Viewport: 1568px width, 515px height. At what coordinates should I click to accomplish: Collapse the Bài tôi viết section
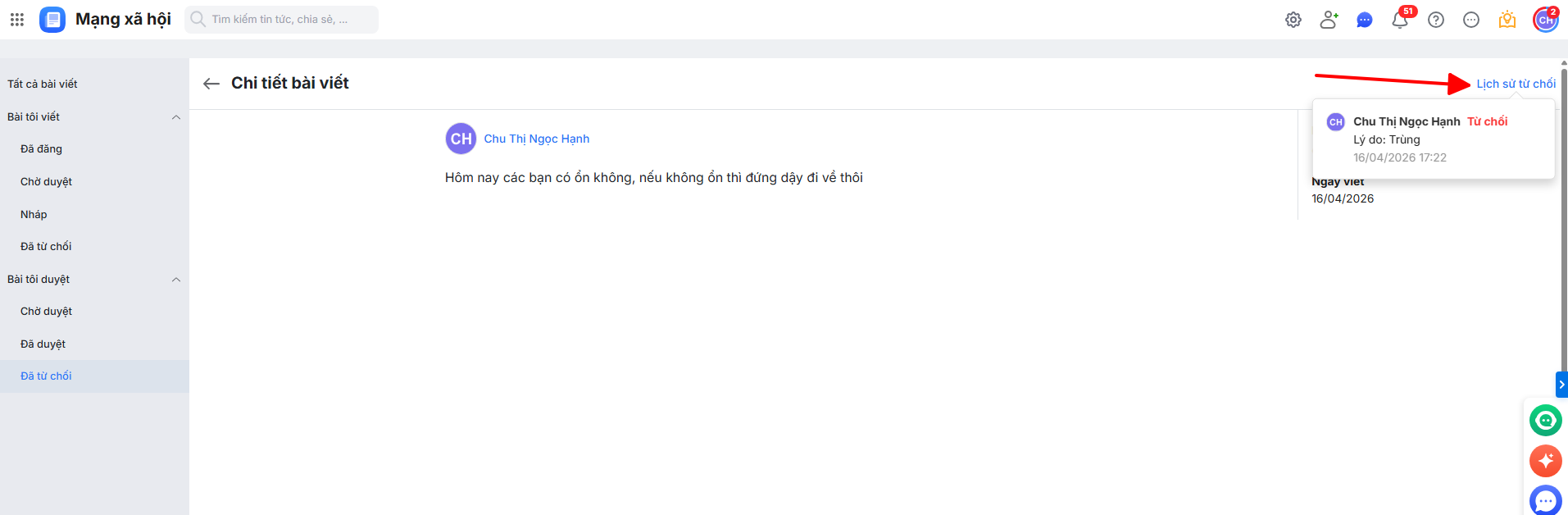pos(176,117)
